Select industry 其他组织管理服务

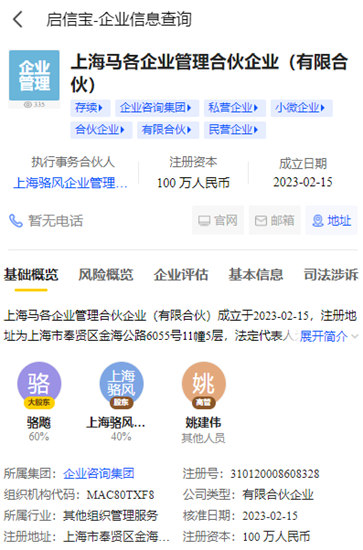(x=110, y=516)
